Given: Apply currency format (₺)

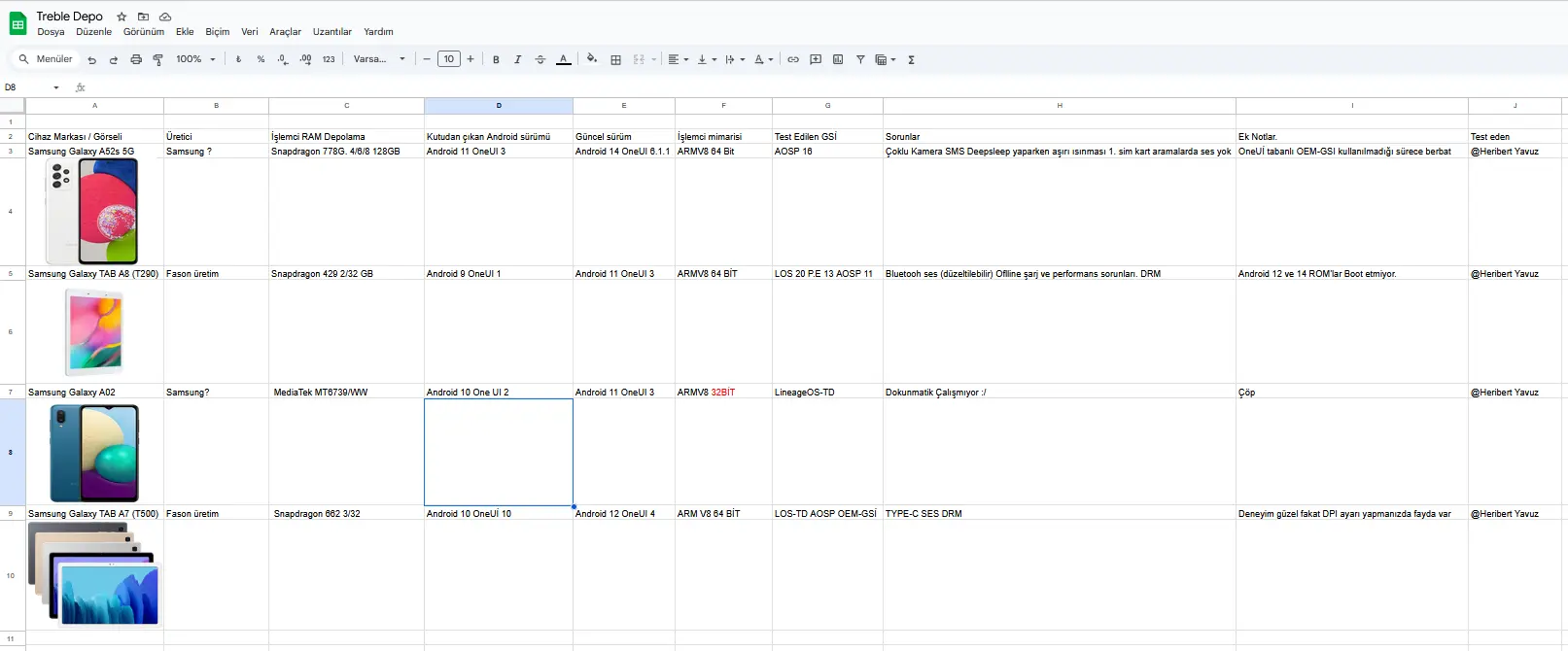Looking at the screenshot, I should pyautogui.click(x=239, y=59).
